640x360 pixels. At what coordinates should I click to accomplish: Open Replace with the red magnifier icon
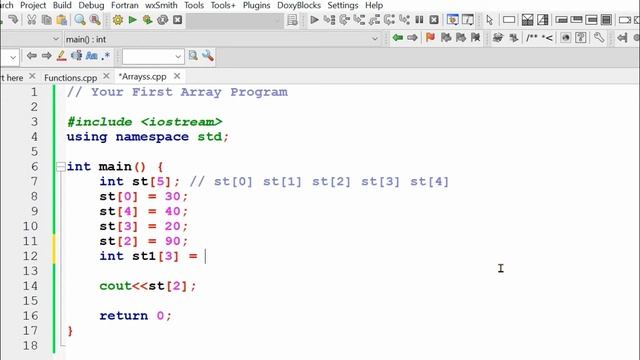coord(95,20)
